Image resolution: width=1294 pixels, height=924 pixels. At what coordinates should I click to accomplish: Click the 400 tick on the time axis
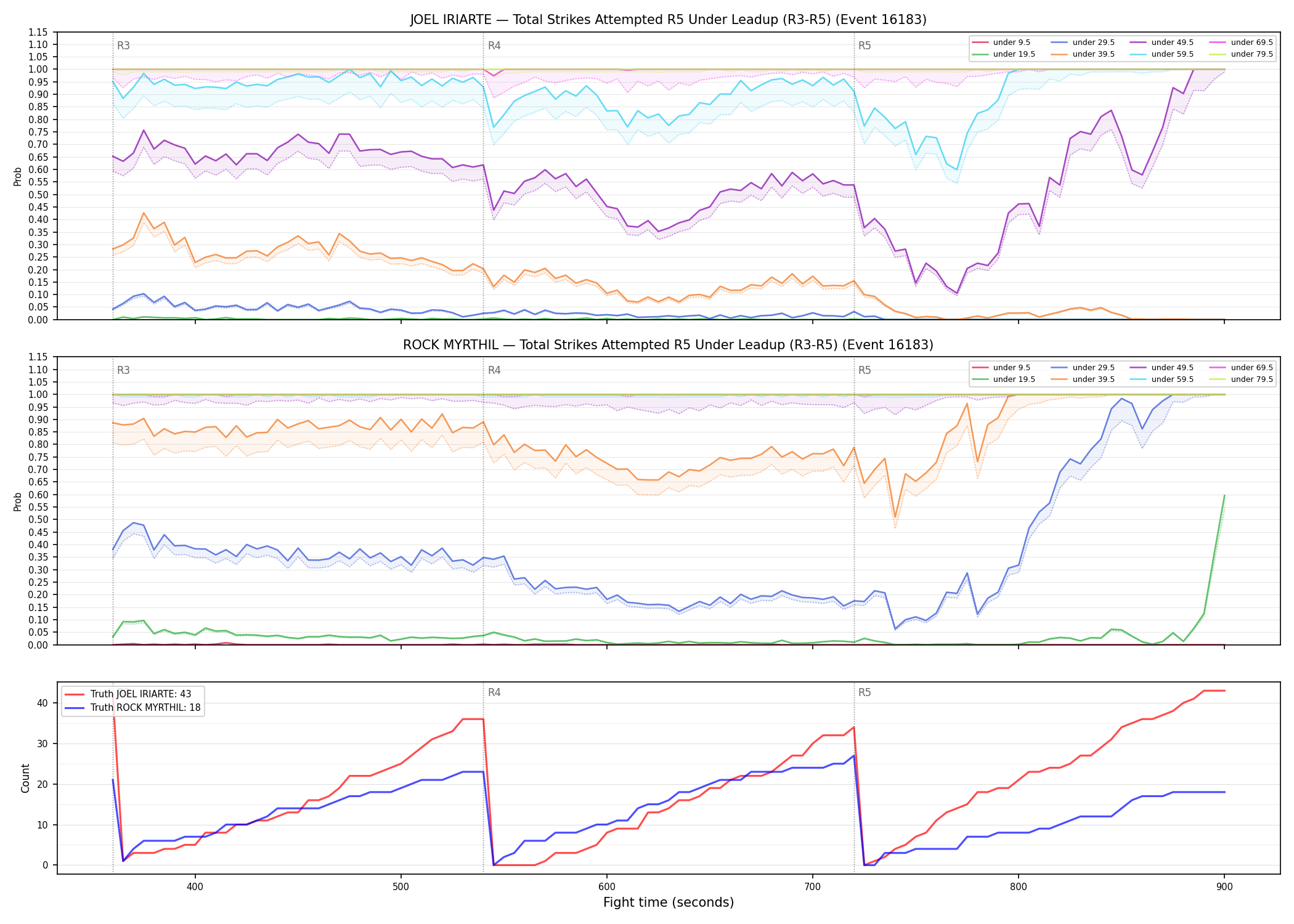coord(195,887)
